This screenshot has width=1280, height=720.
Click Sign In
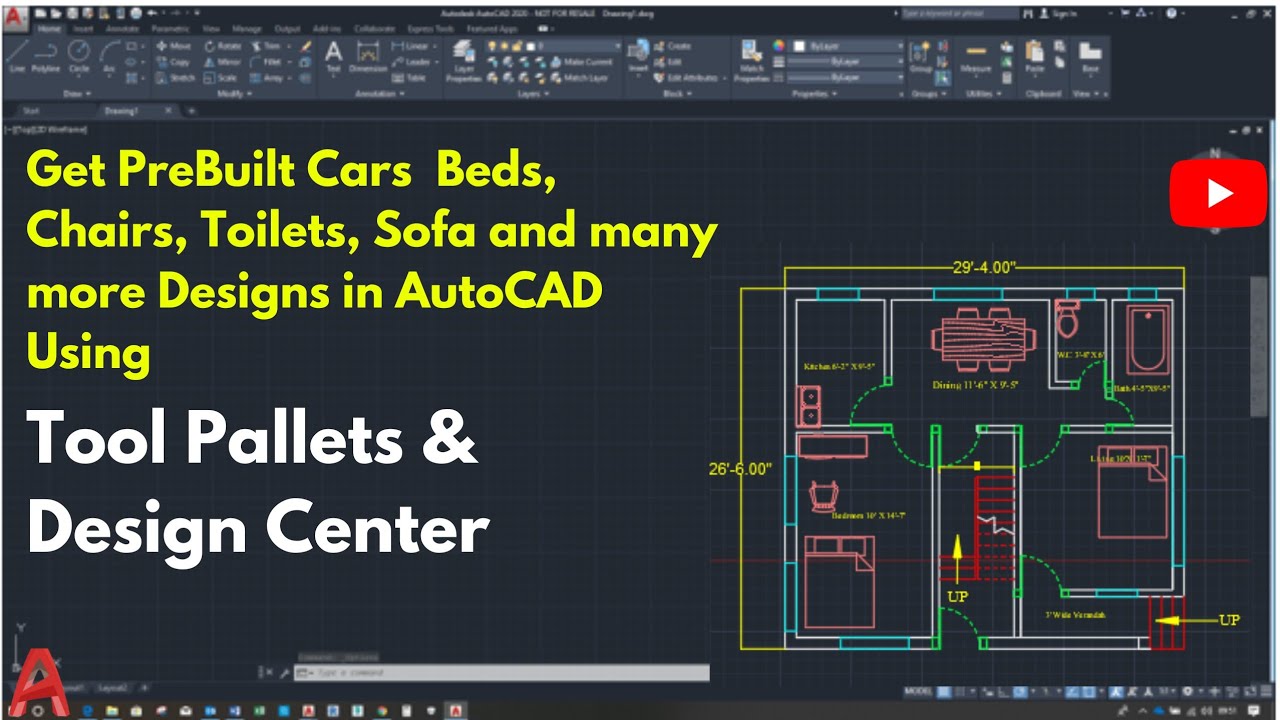click(1059, 14)
